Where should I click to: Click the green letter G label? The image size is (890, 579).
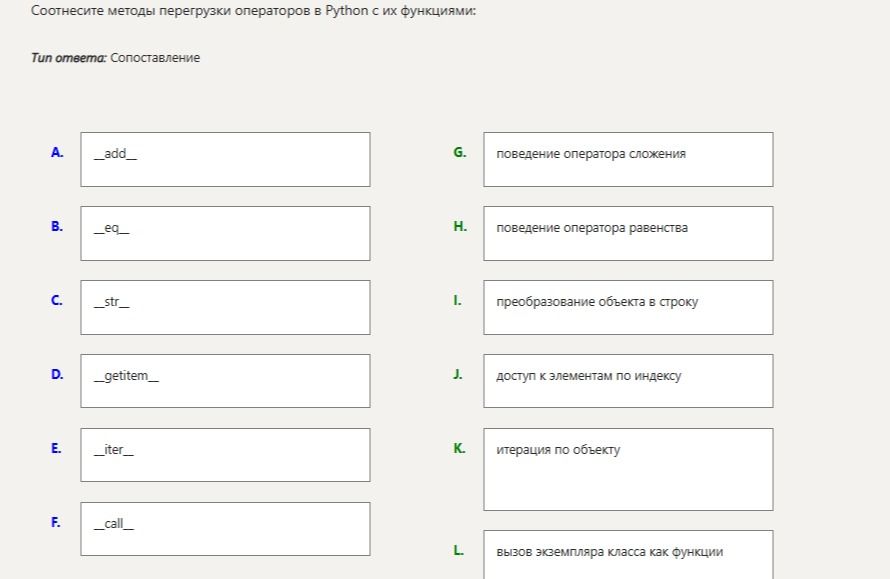point(460,152)
